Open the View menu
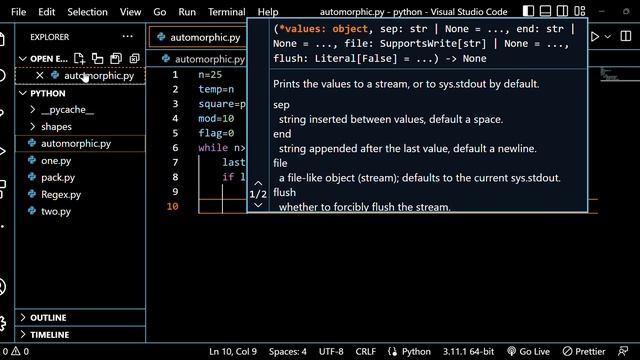 tap(130, 12)
